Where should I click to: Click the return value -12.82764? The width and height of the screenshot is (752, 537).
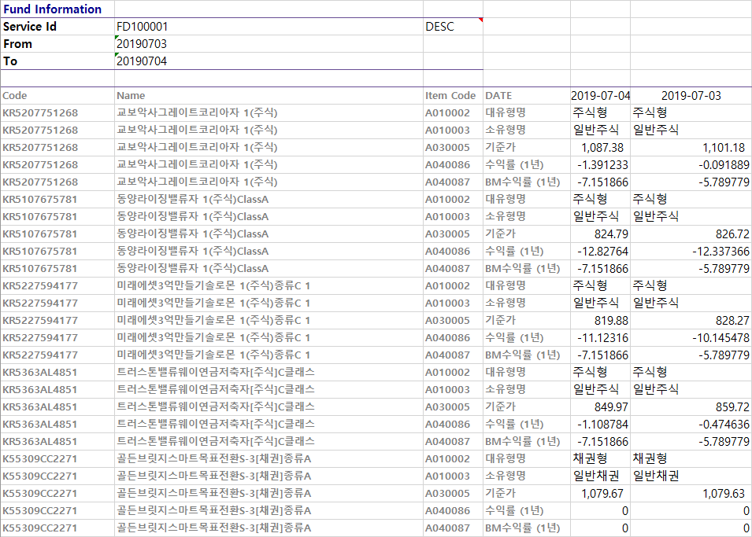[602, 251]
